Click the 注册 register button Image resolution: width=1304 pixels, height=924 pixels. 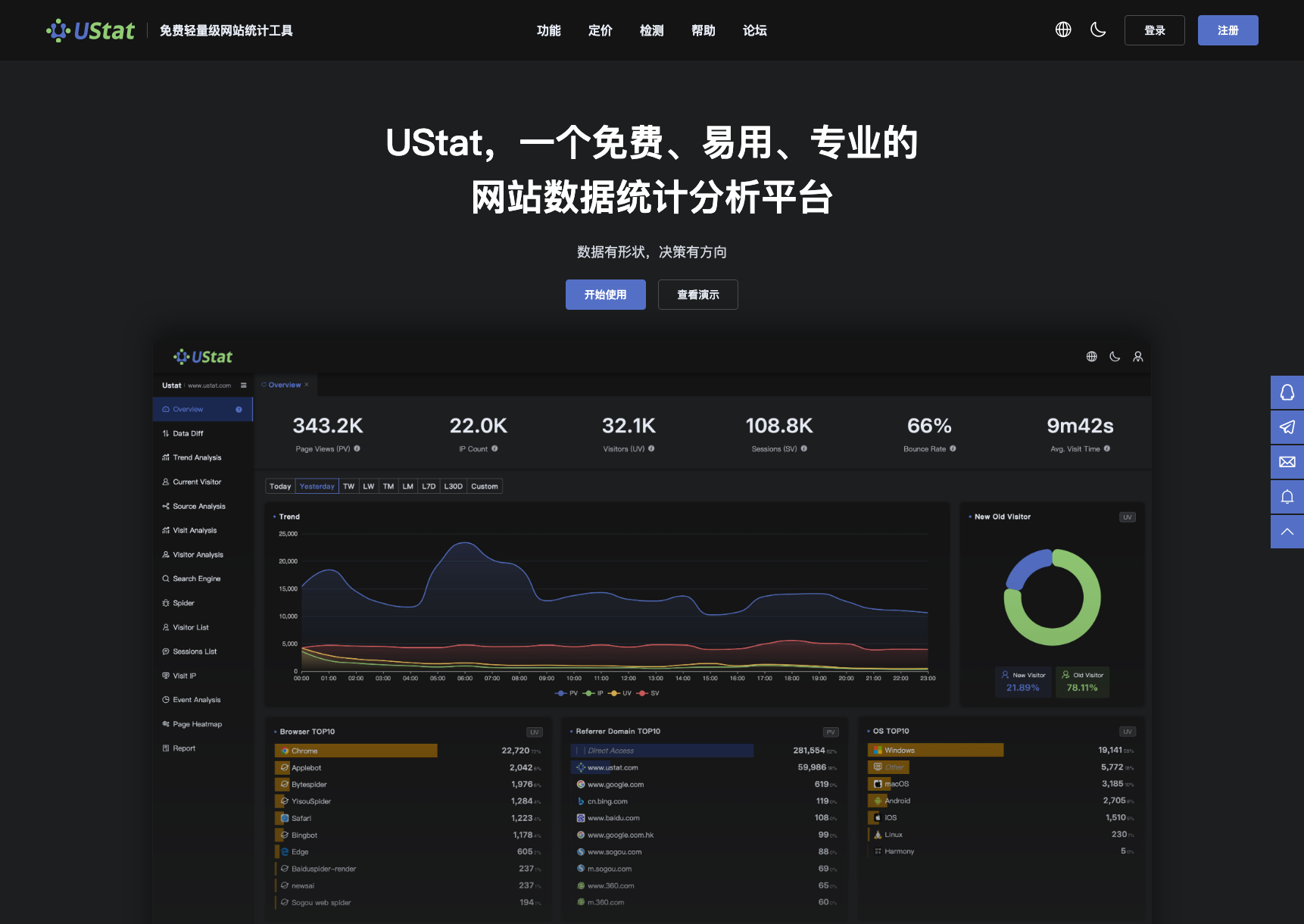click(1228, 30)
